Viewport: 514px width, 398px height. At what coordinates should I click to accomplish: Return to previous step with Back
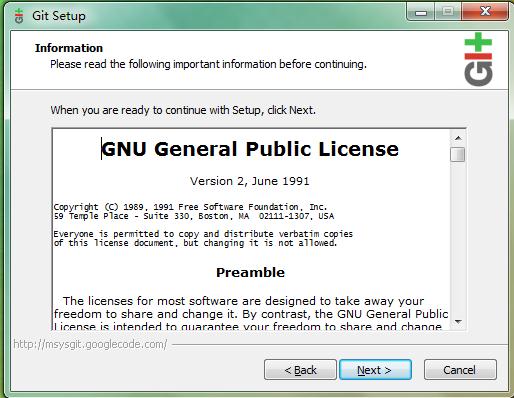point(300,370)
